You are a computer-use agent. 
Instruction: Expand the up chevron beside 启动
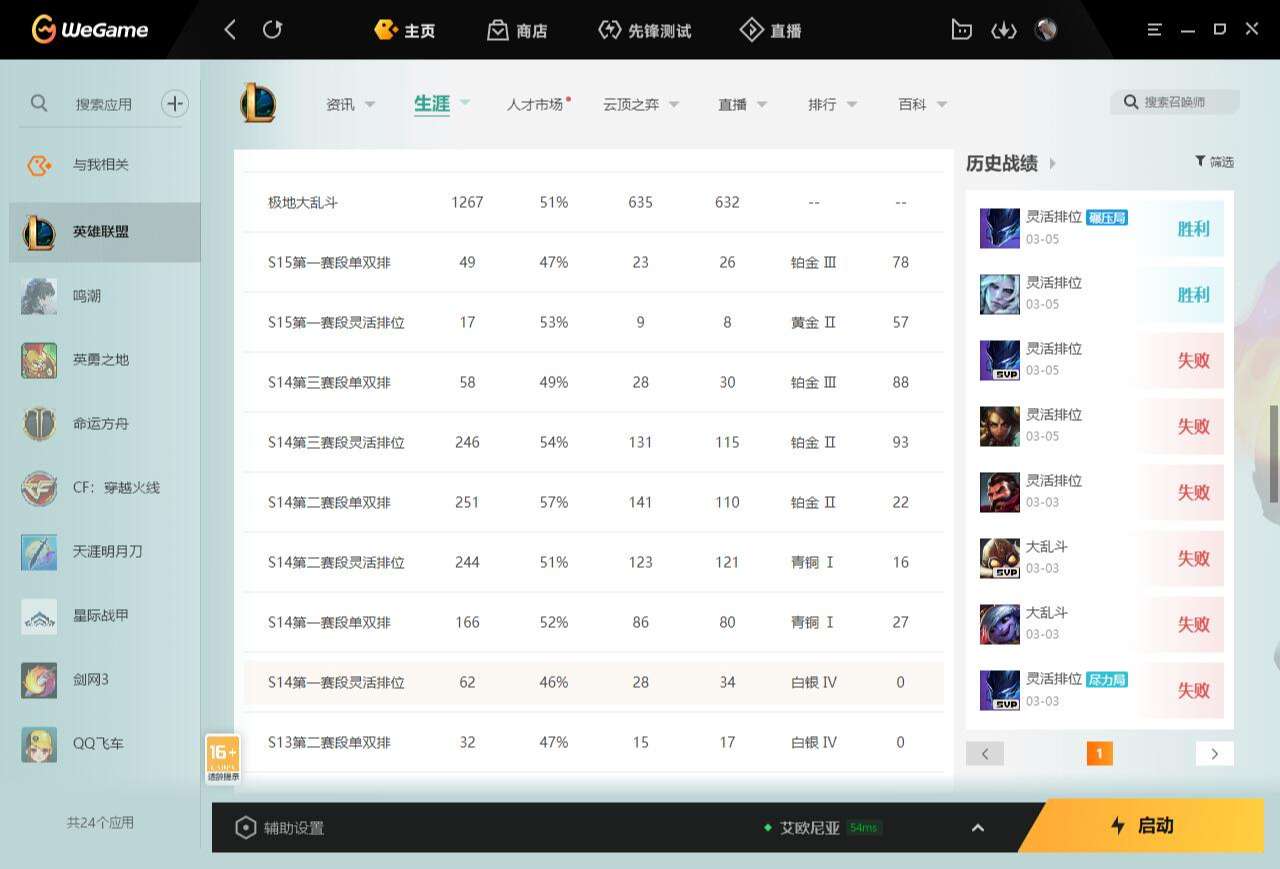[978, 828]
